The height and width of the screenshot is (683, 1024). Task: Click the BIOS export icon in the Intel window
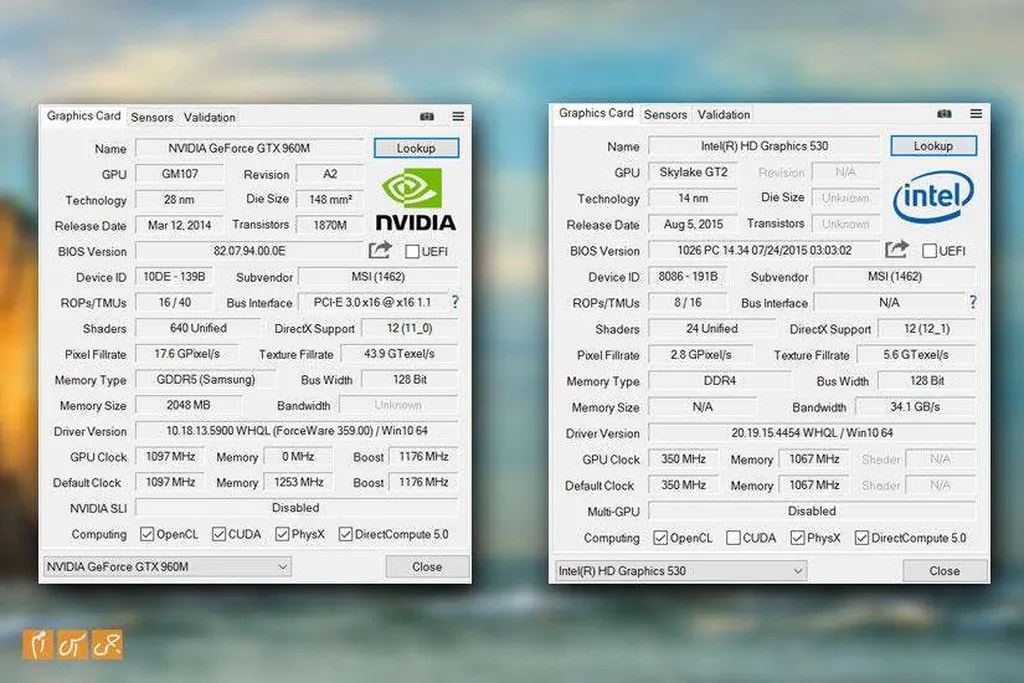tap(897, 249)
